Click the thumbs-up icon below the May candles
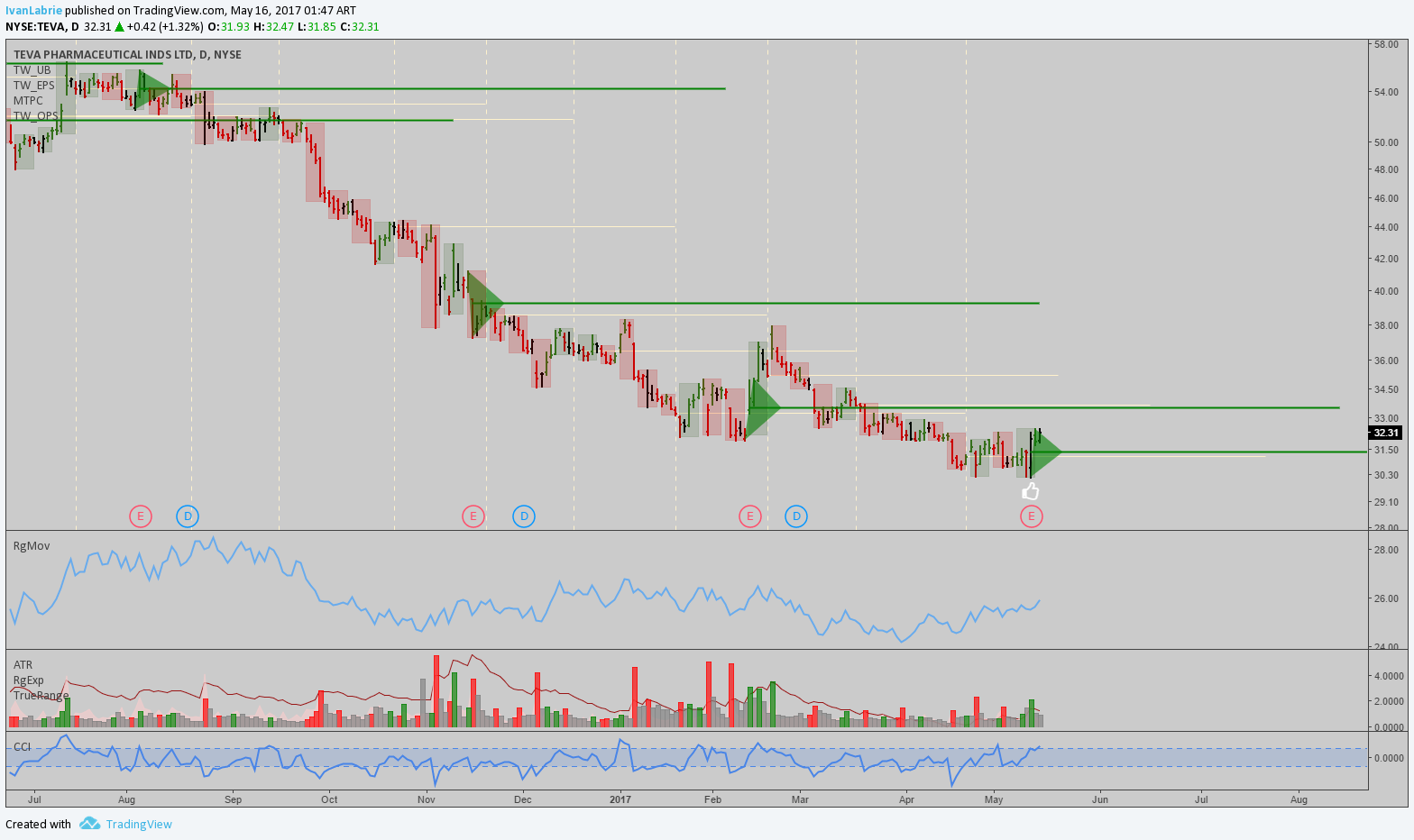This screenshot has height=840, width=1414. click(x=1030, y=491)
